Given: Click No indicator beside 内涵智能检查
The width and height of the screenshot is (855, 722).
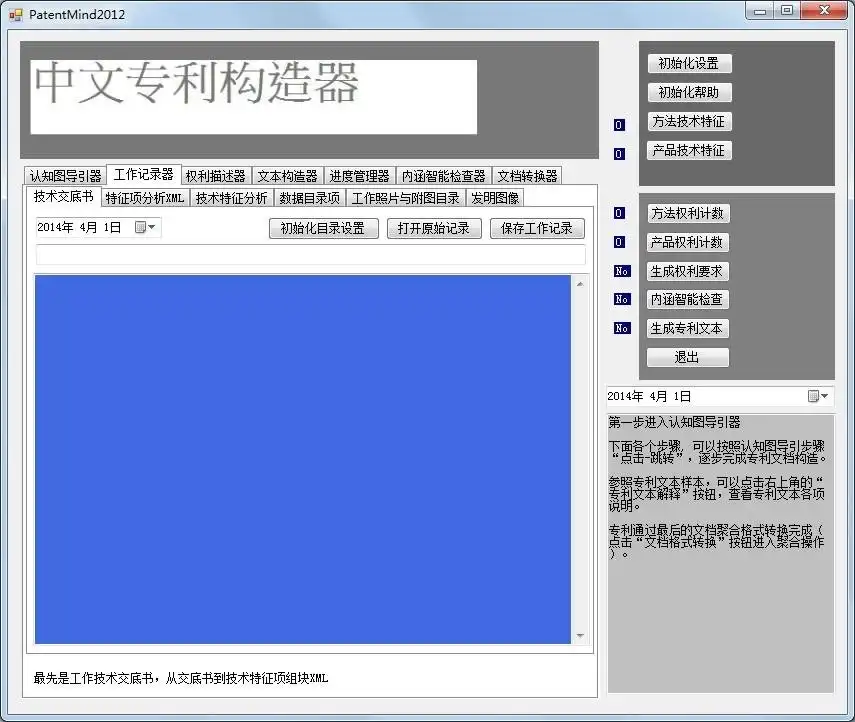Looking at the screenshot, I should pos(622,299).
